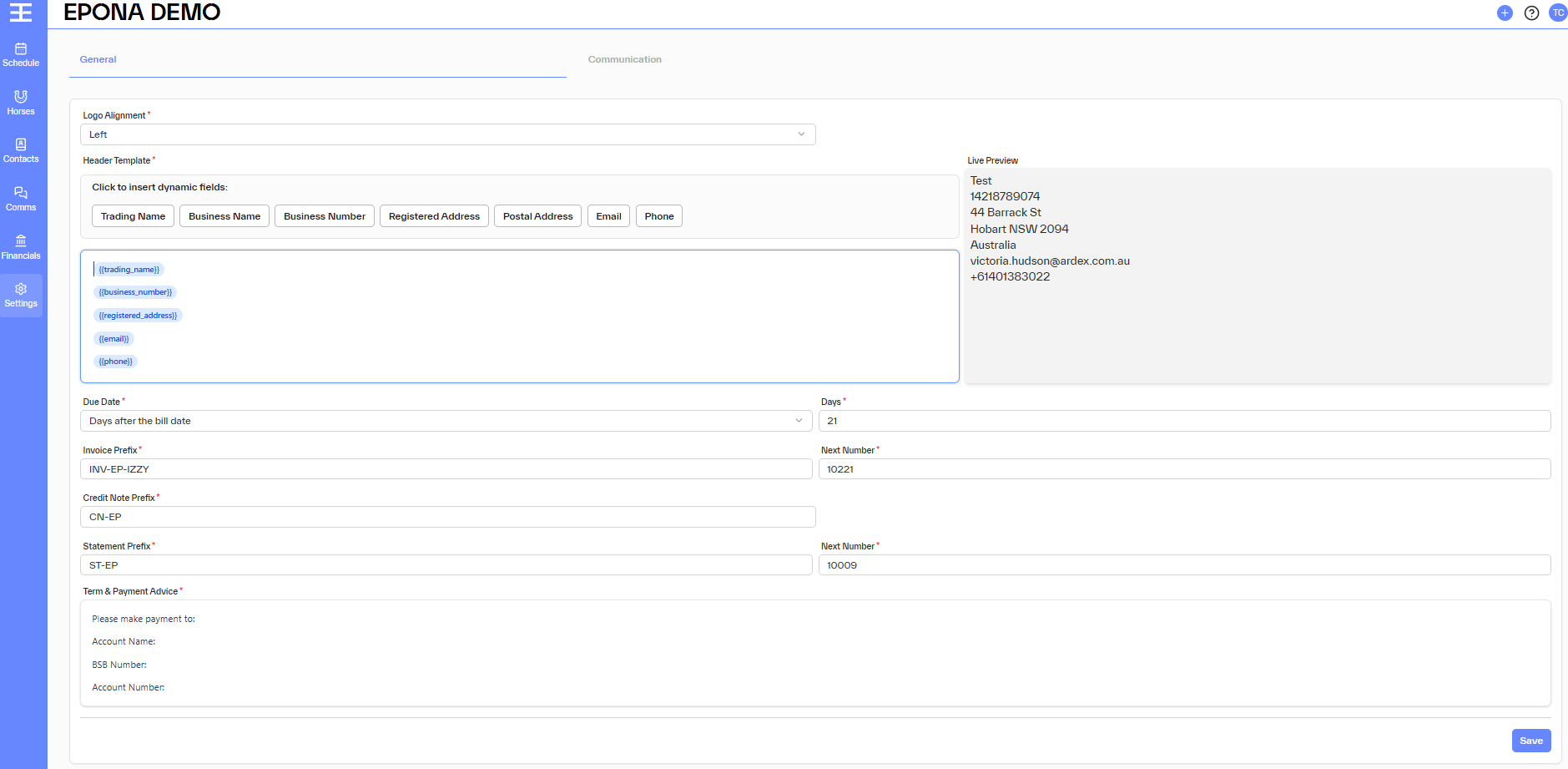
Task: Expand the Logo Alignment dropdown
Action: [447, 134]
